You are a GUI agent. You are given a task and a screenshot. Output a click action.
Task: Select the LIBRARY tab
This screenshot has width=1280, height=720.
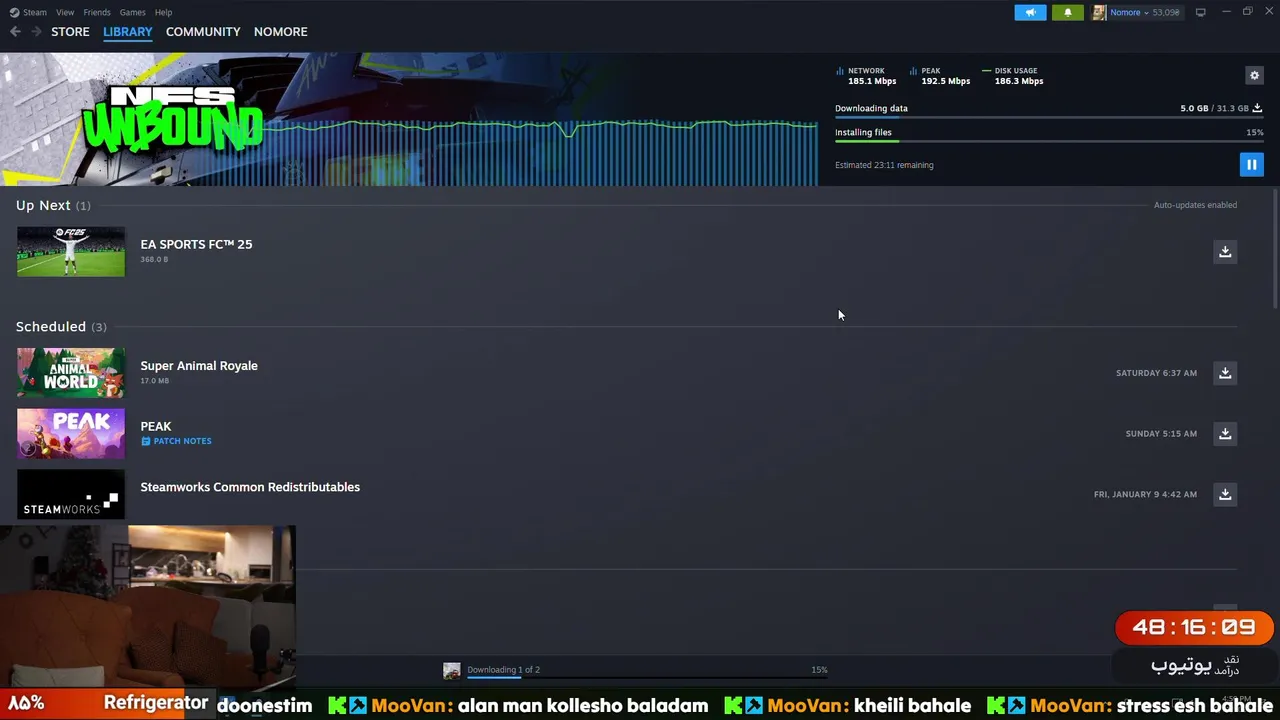pos(128,32)
